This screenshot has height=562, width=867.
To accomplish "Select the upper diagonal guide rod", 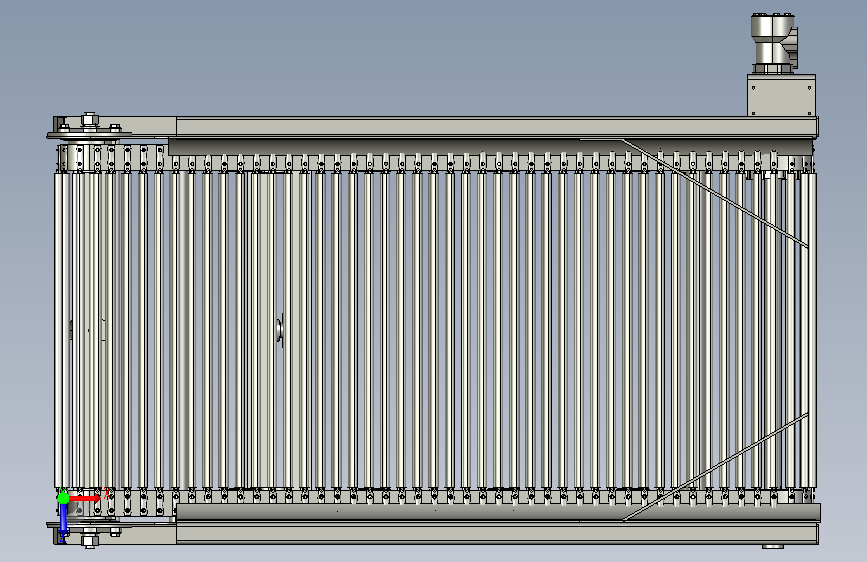I will [x=714, y=193].
